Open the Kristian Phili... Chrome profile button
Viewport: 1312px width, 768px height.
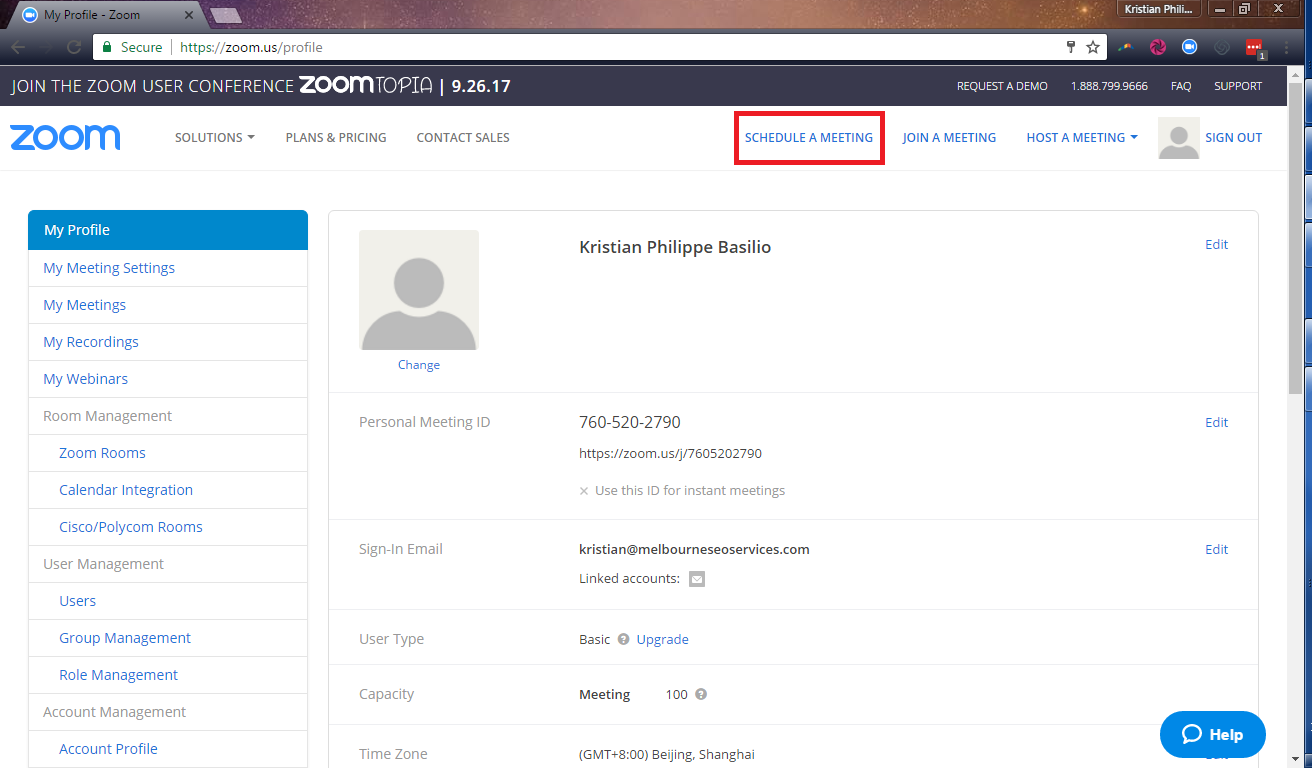[x=1159, y=9]
